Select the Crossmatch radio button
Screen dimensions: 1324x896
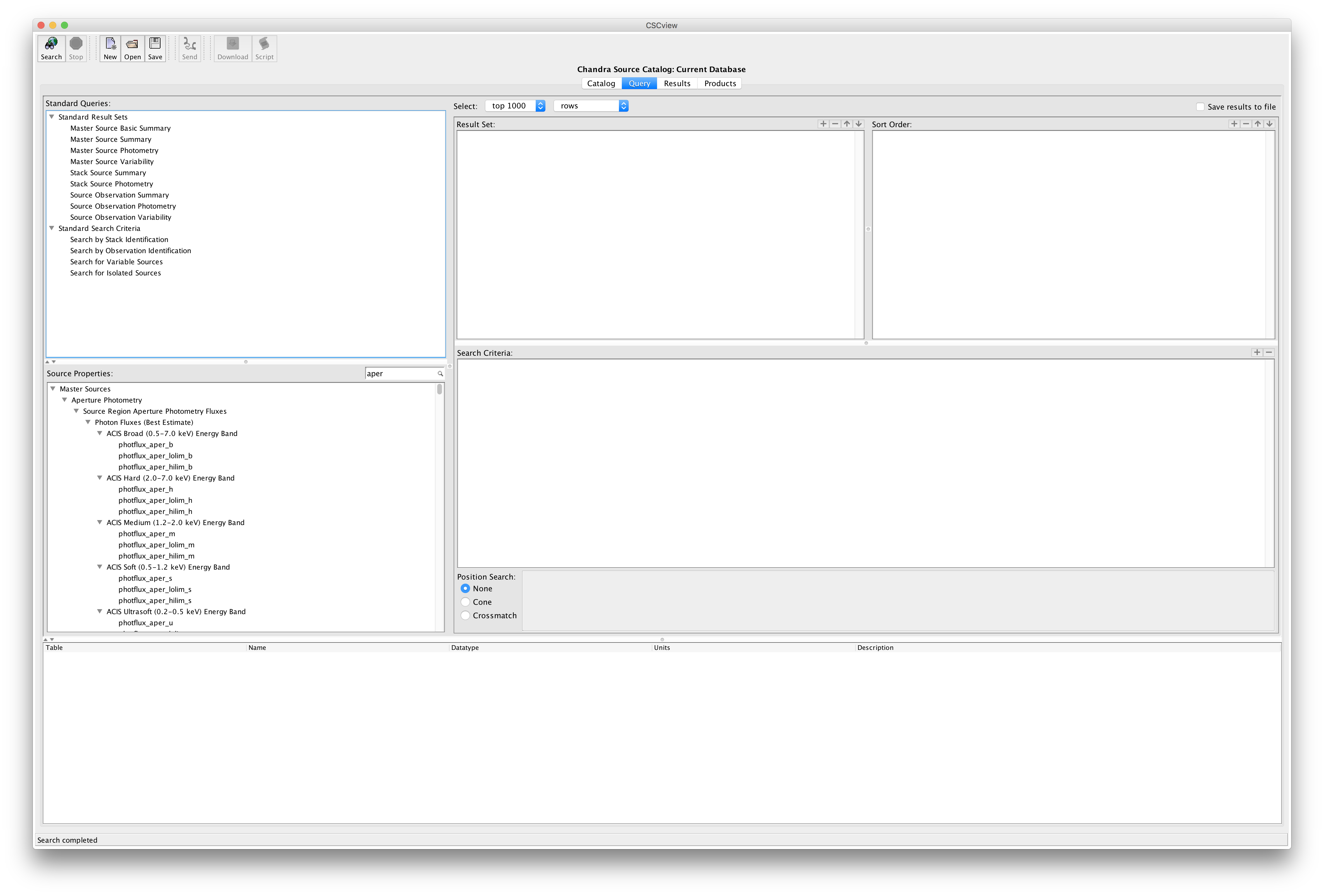pyautogui.click(x=465, y=616)
